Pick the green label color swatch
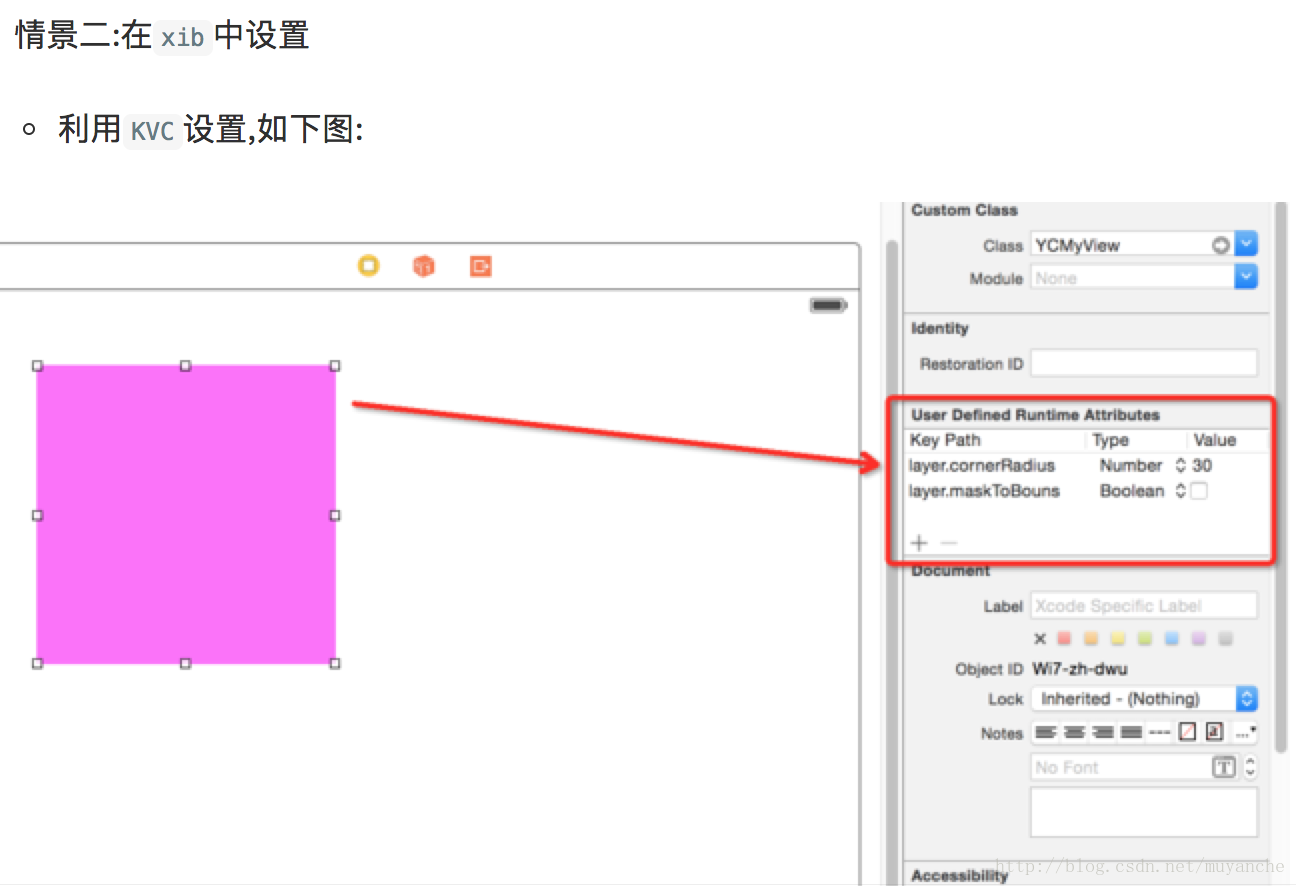The image size is (1296, 886). click(x=1145, y=638)
